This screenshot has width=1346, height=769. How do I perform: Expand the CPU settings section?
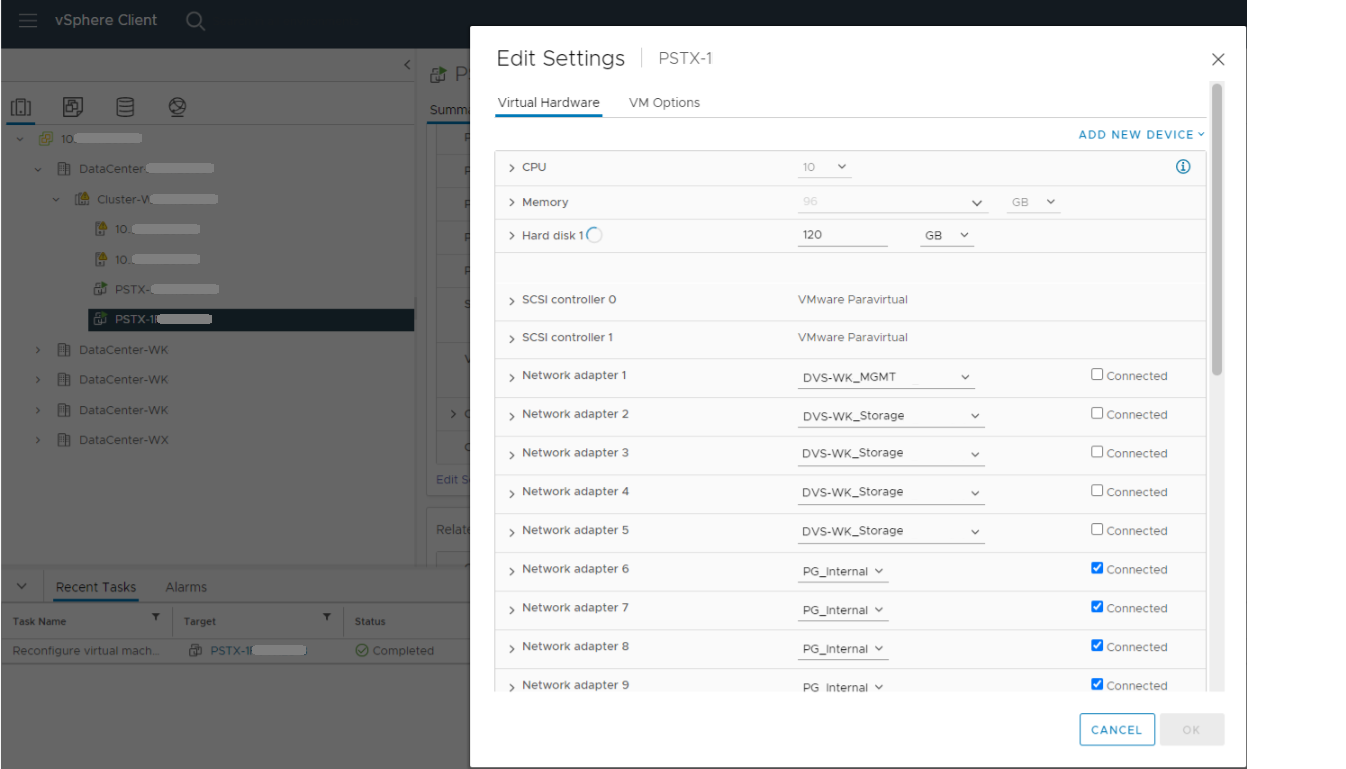[511, 166]
